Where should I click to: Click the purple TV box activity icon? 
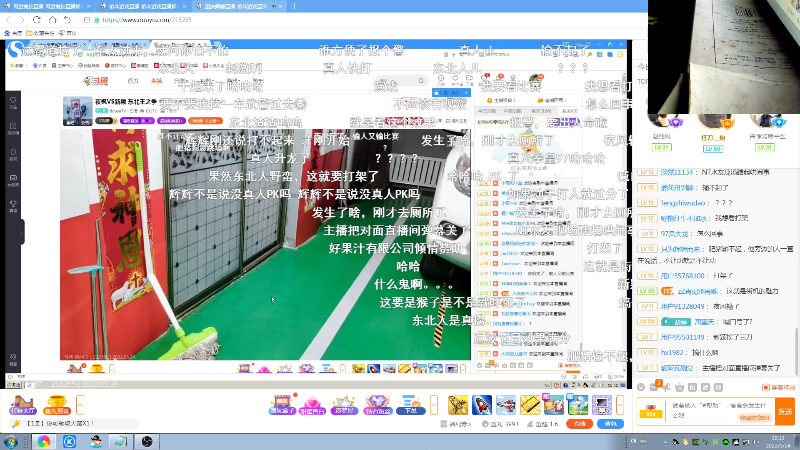[282, 405]
